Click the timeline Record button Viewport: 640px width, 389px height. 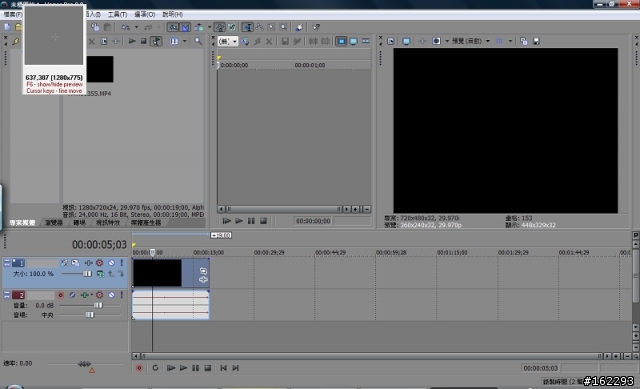tap(139, 368)
